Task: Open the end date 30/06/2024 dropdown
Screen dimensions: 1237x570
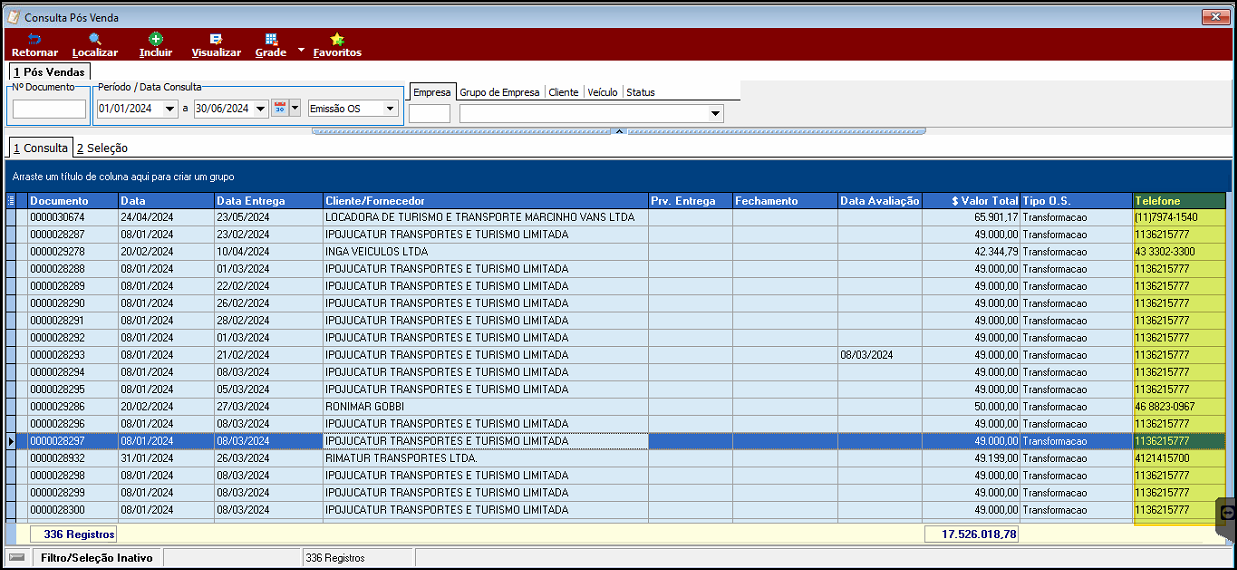Action: click(x=261, y=109)
